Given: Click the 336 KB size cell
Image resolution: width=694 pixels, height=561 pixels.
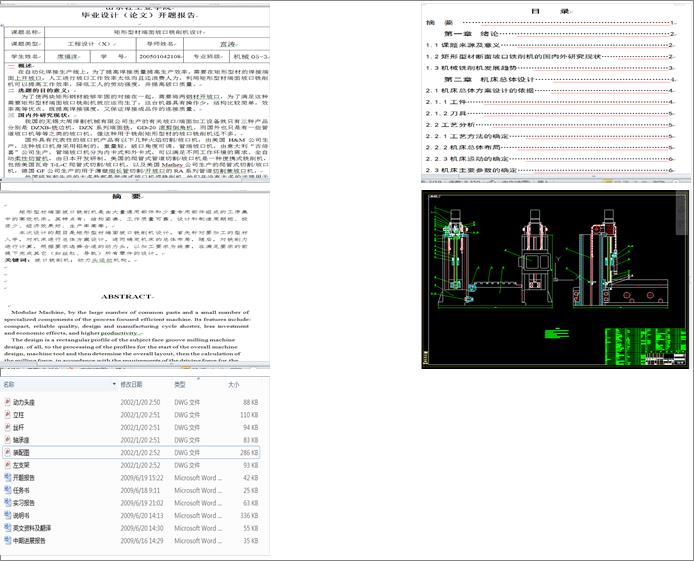Looking at the screenshot, I should click(249, 515).
